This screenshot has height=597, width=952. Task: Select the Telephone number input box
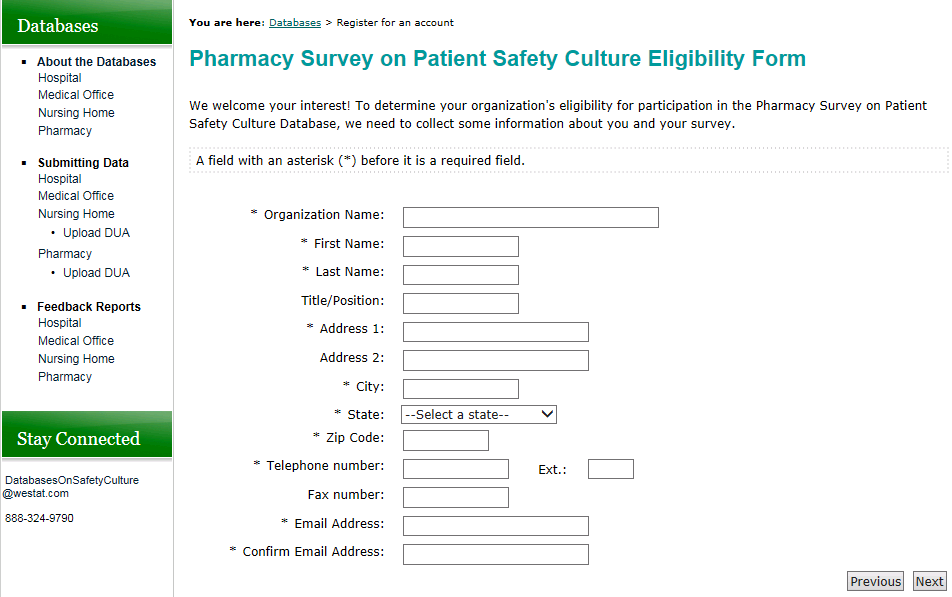[x=455, y=469]
